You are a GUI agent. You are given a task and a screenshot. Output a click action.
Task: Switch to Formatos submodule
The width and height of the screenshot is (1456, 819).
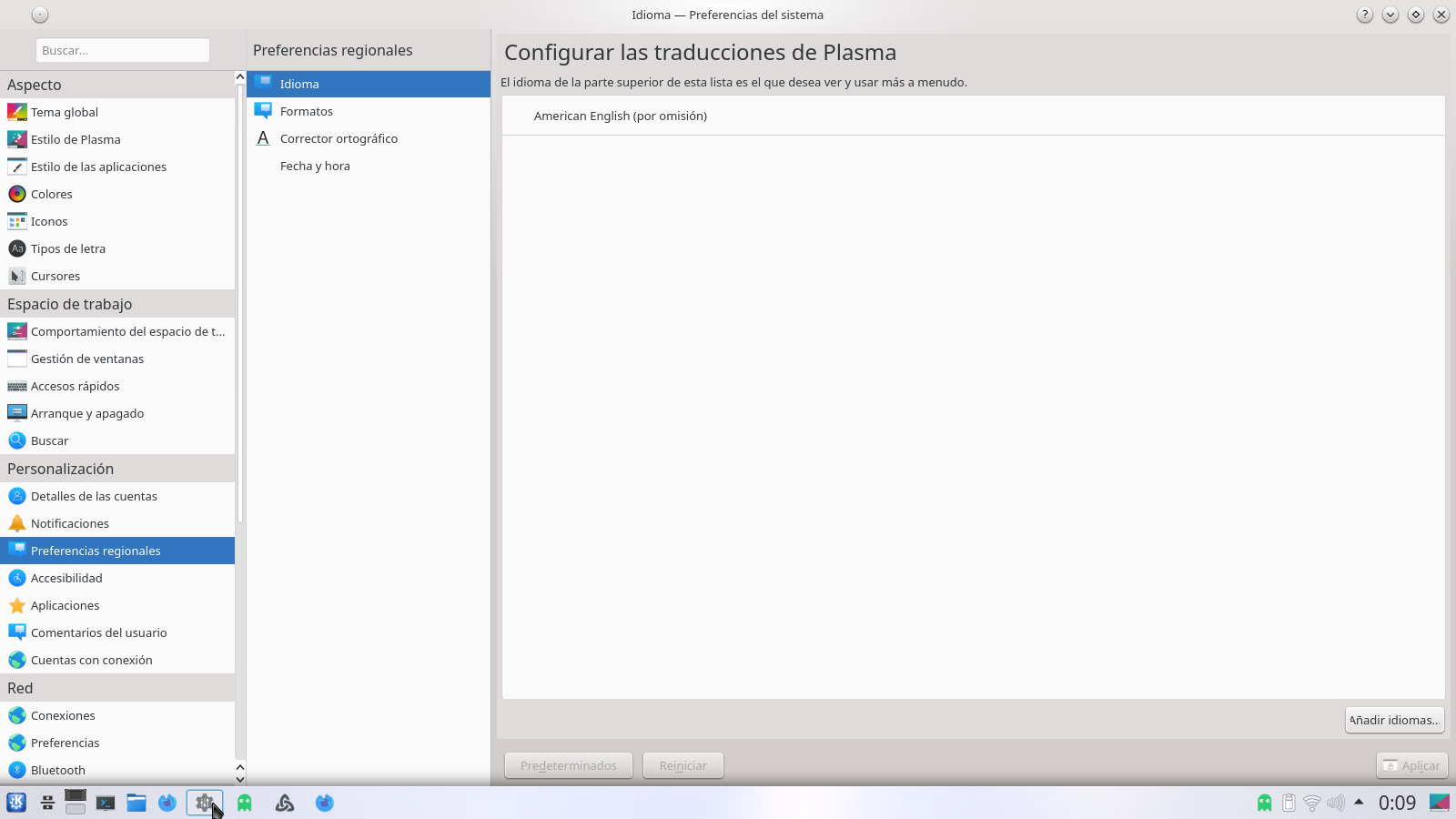pyautogui.click(x=369, y=111)
